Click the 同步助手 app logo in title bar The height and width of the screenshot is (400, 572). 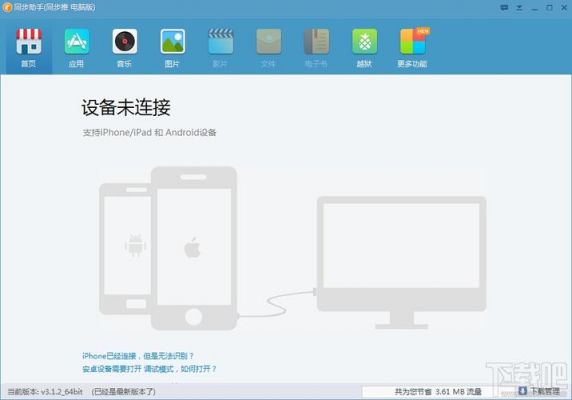pyautogui.click(x=7, y=7)
